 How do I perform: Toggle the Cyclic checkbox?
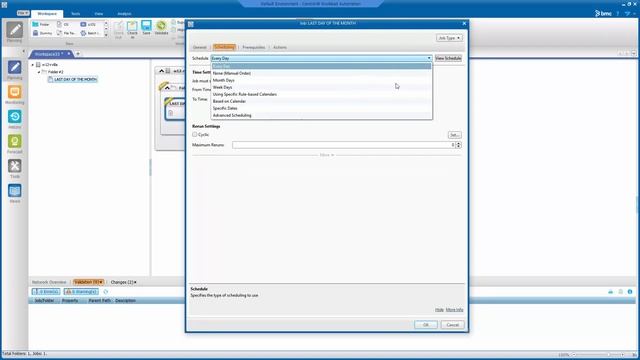(x=195, y=134)
